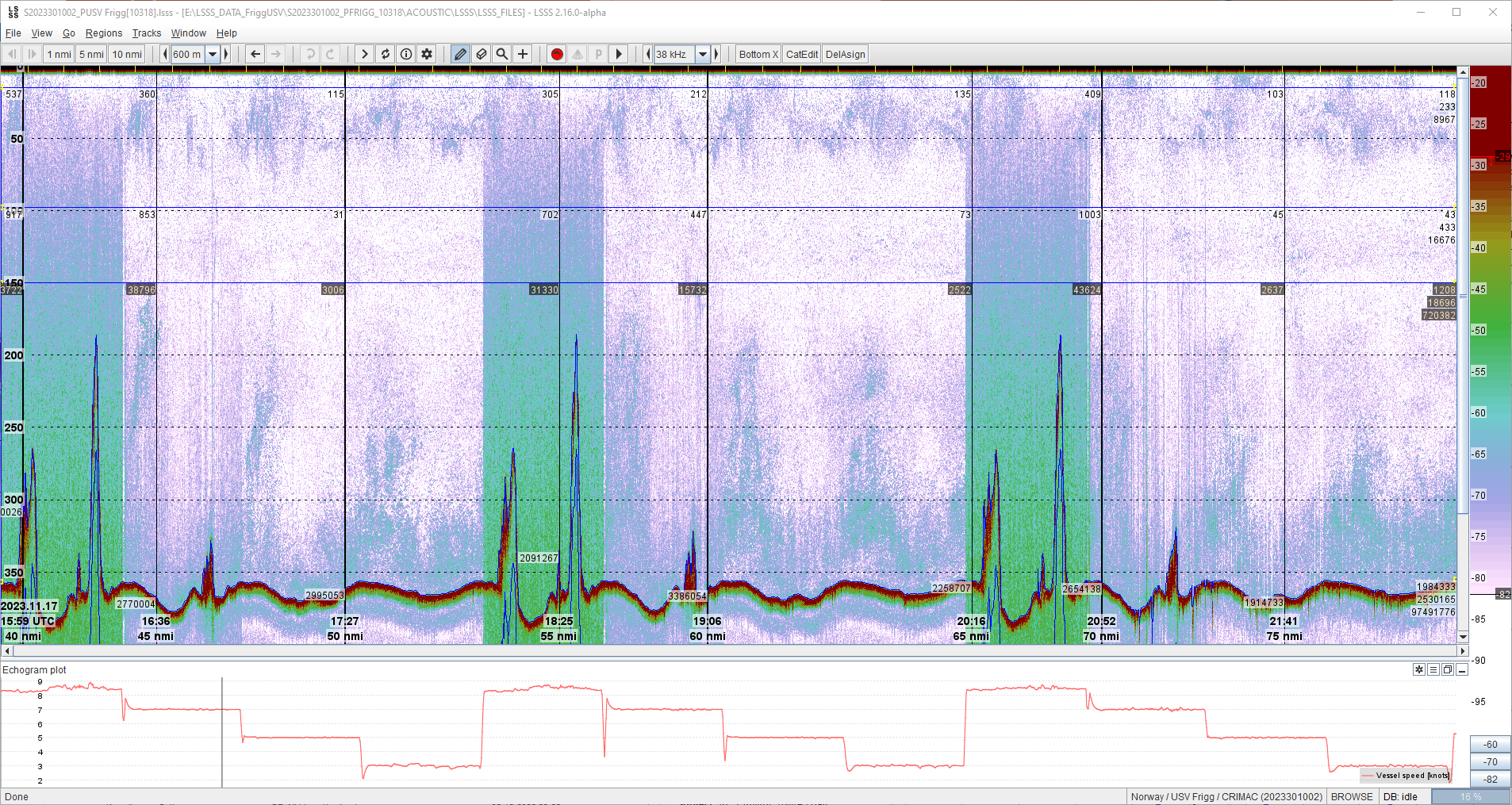Click the 20:16 time marker at 65 nmi

971,621
